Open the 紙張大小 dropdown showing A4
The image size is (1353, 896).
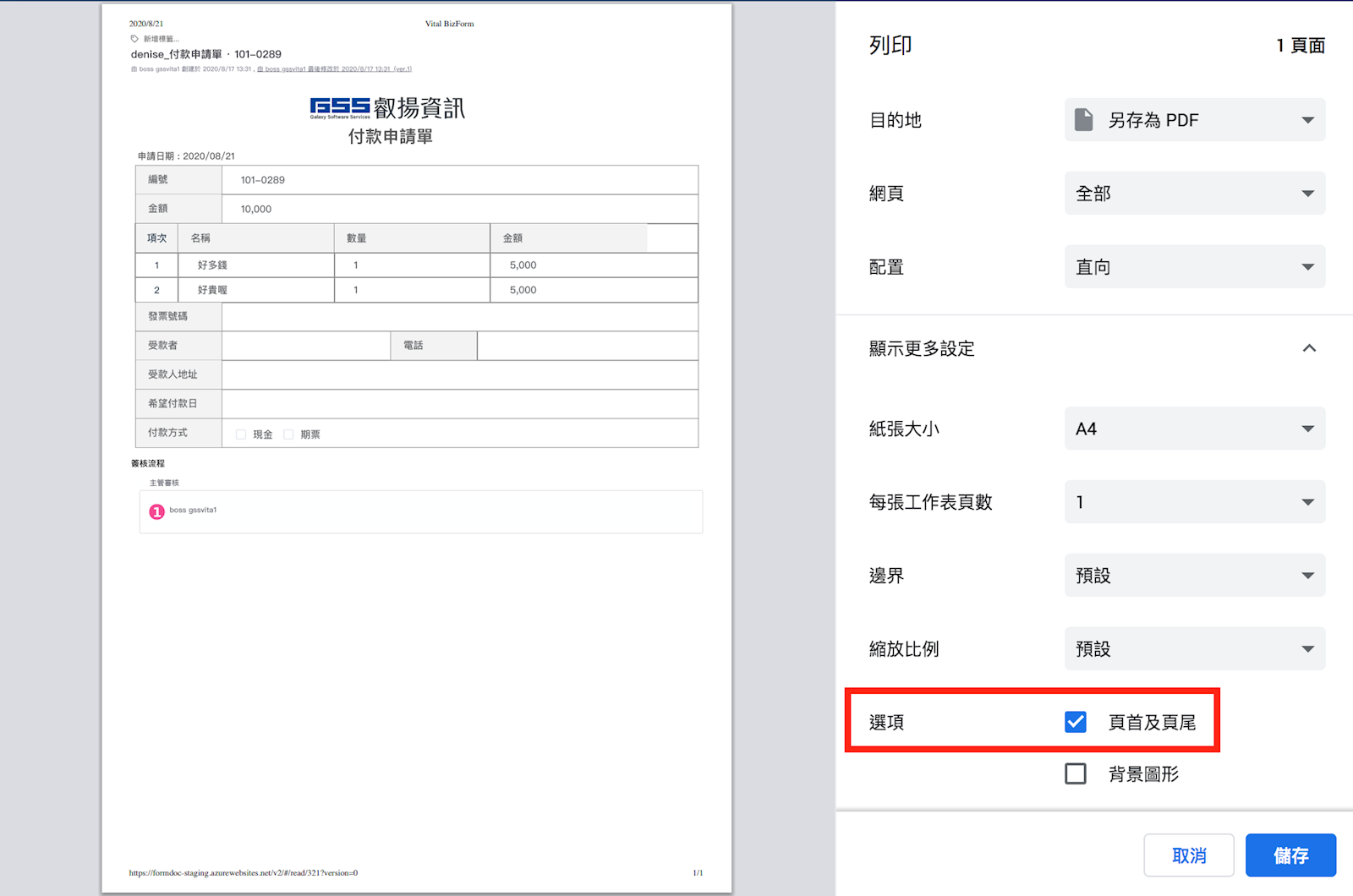1194,429
